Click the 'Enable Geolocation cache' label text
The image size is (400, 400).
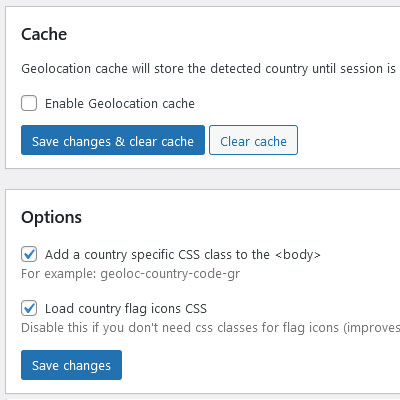(x=120, y=104)
